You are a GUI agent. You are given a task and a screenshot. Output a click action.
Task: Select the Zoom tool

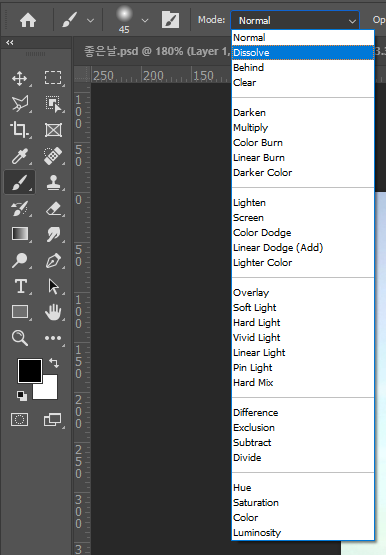point(19,338)
